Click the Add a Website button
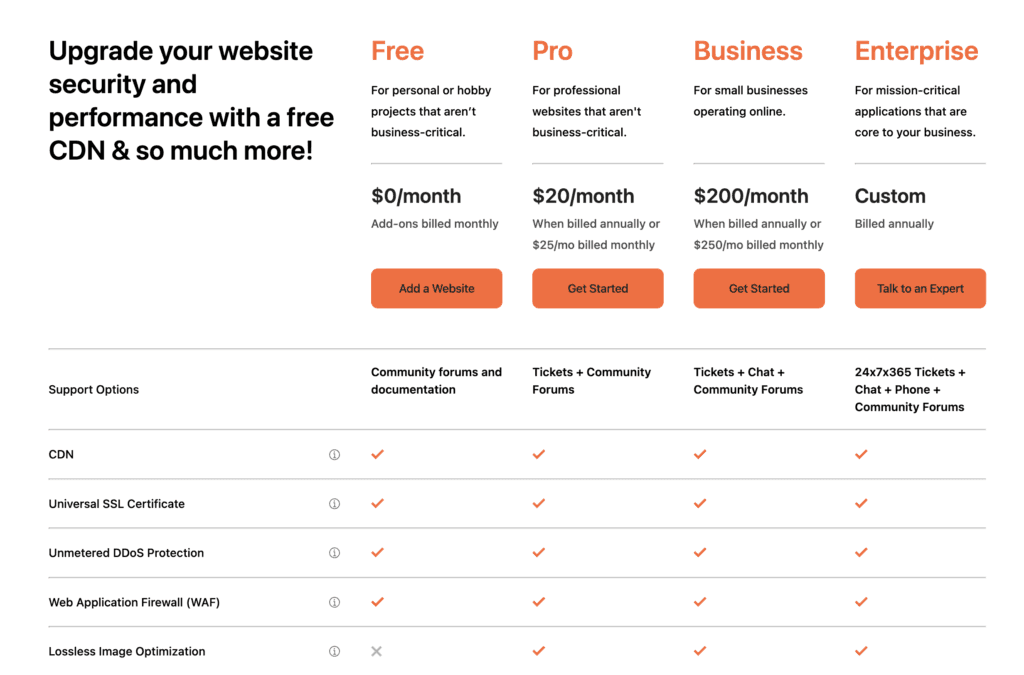 436,289
